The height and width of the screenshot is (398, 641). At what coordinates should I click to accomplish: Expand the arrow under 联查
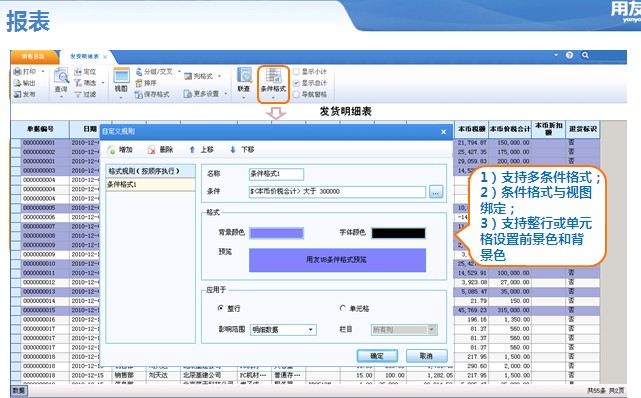[x=244, y=97]
